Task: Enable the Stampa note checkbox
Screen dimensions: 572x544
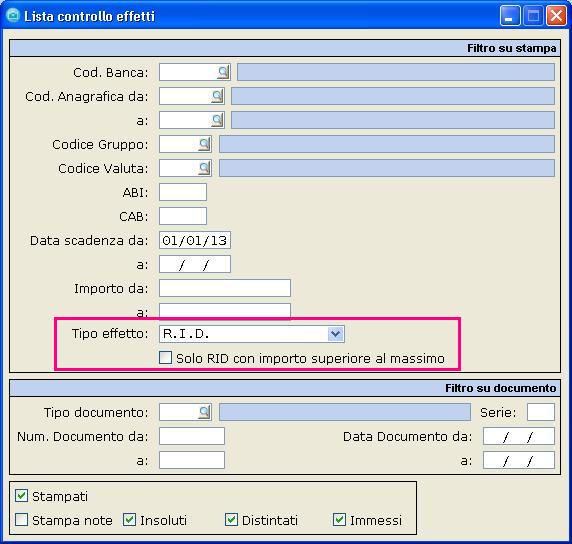Action: coord(21,520)
